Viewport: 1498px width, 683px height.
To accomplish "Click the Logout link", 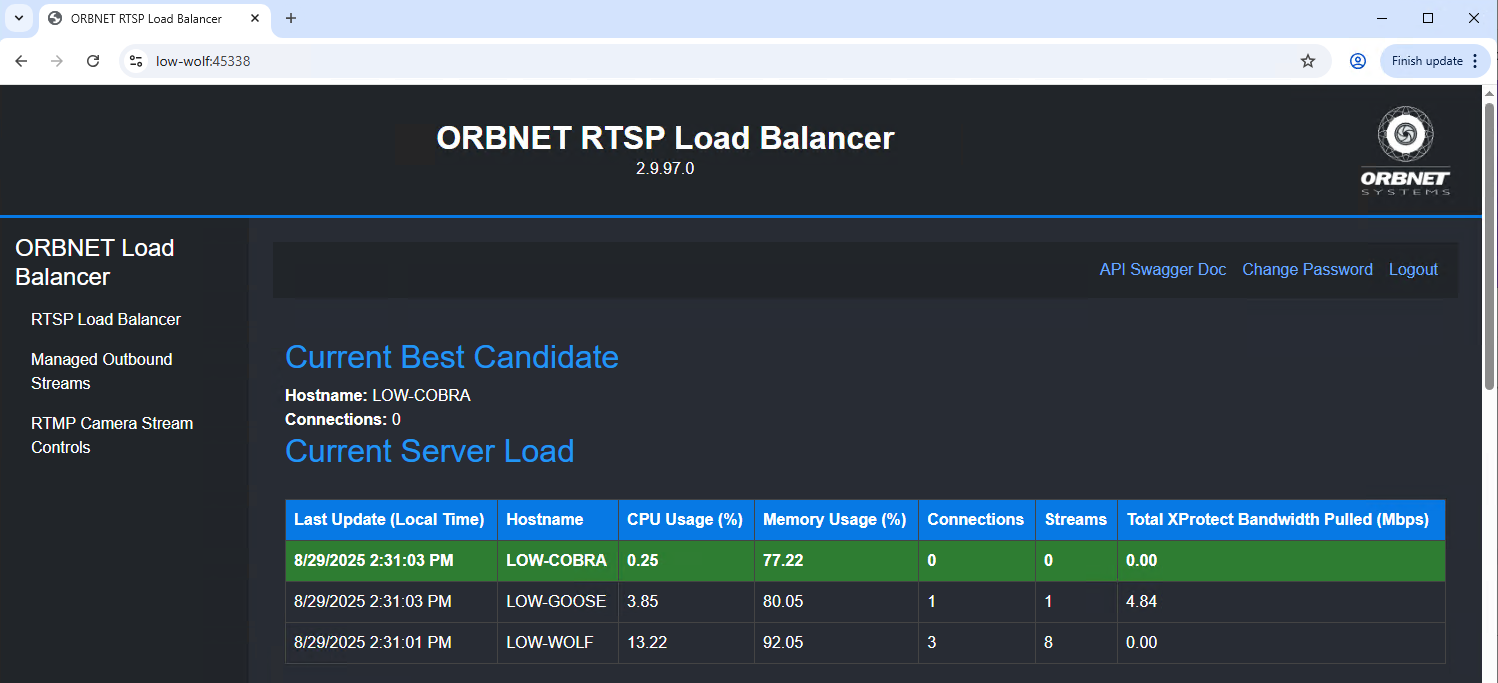I will (1413, 269).
